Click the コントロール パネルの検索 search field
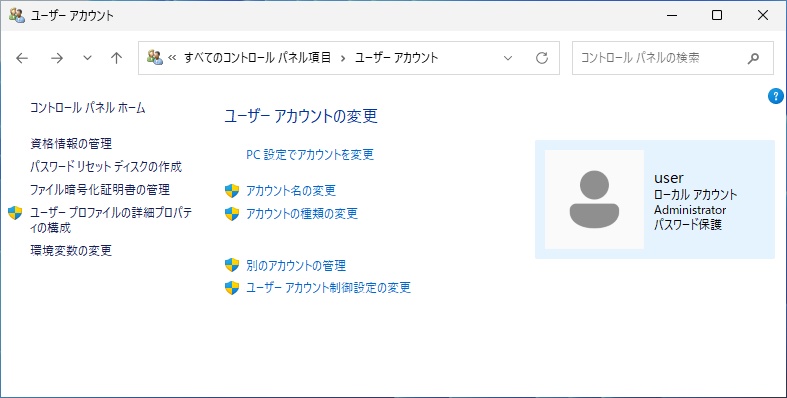787x398 pixels. pos(673,58)
